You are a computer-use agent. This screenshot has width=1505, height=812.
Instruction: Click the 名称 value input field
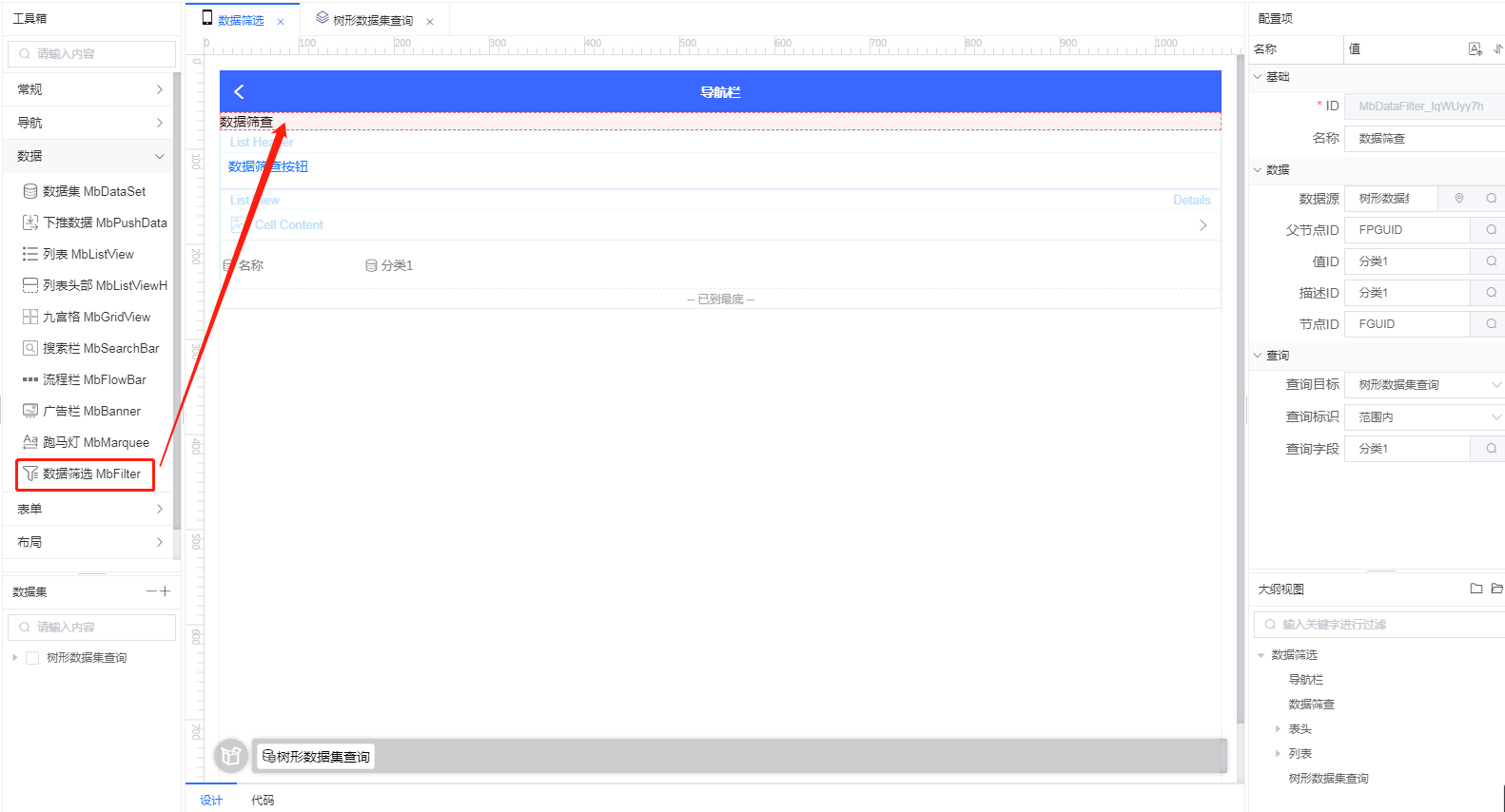pyautogui.click(x=1424, y=139)
